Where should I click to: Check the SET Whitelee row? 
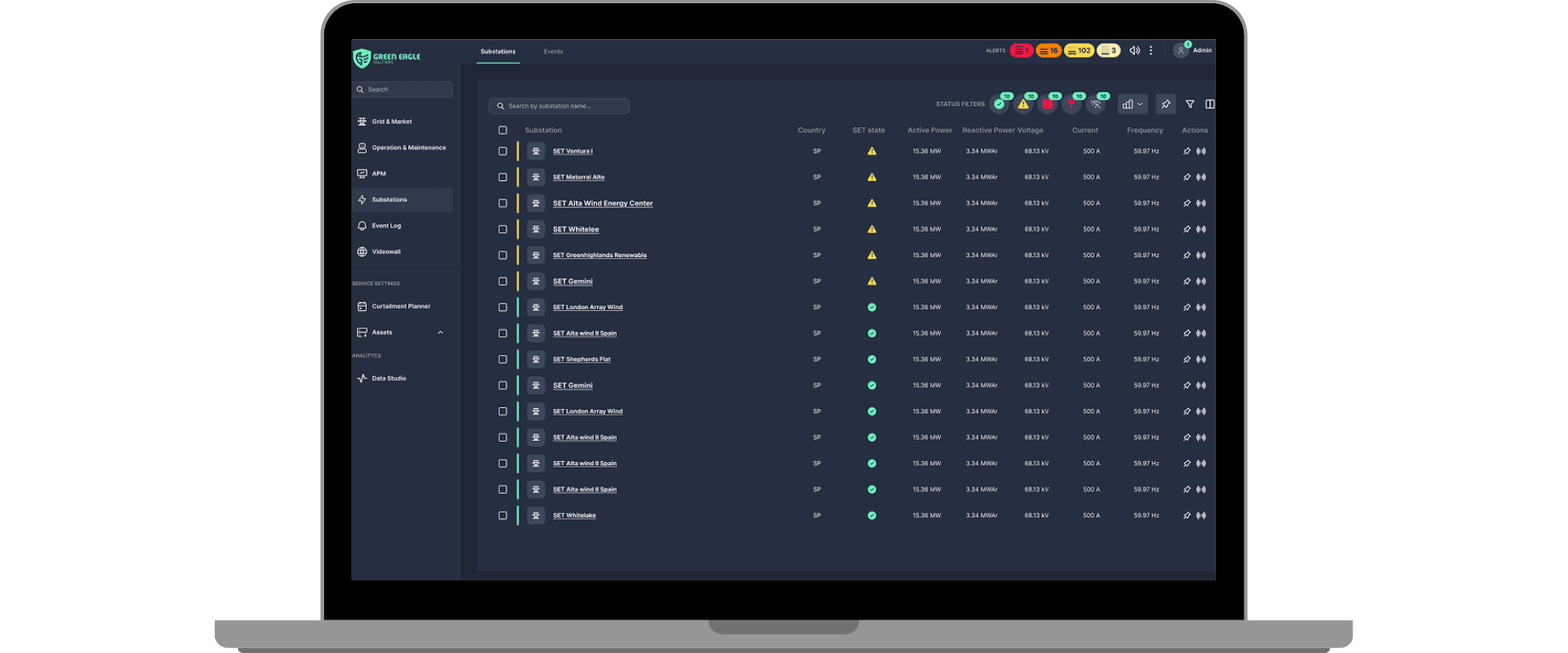point(503,229)
